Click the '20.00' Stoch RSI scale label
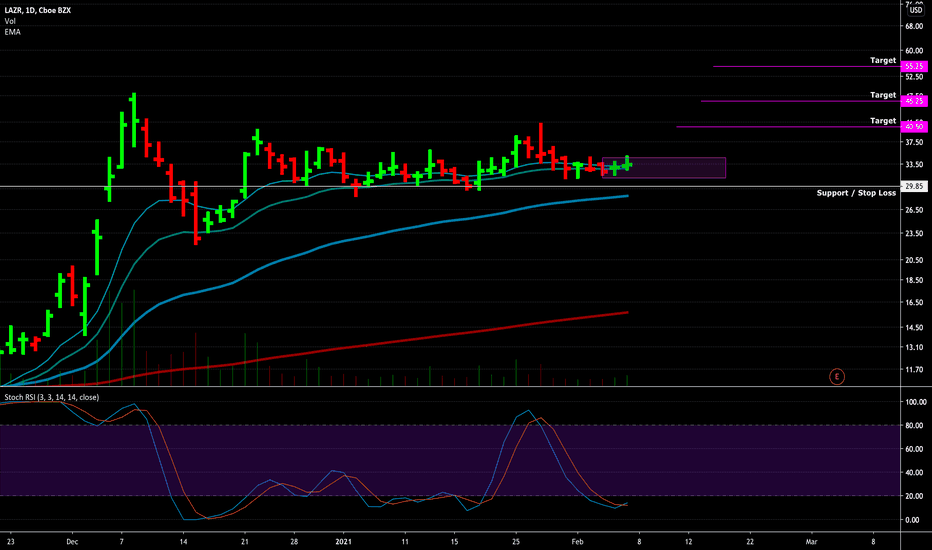Viewport: 932px width, 550px height. pyautogui.click(x=914, y=496)
